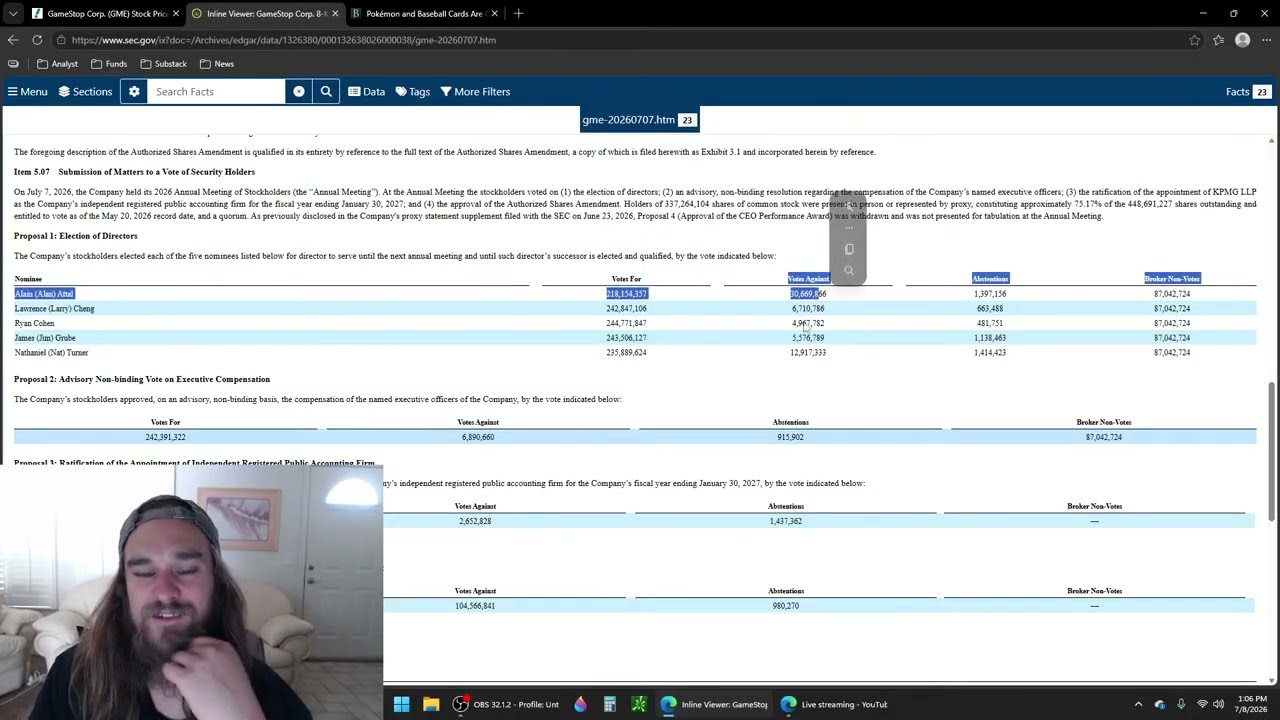Close the Pokémon and Baseball Cards tab
The height and width of the screenshot is (720, 1280).
(494, 14)
